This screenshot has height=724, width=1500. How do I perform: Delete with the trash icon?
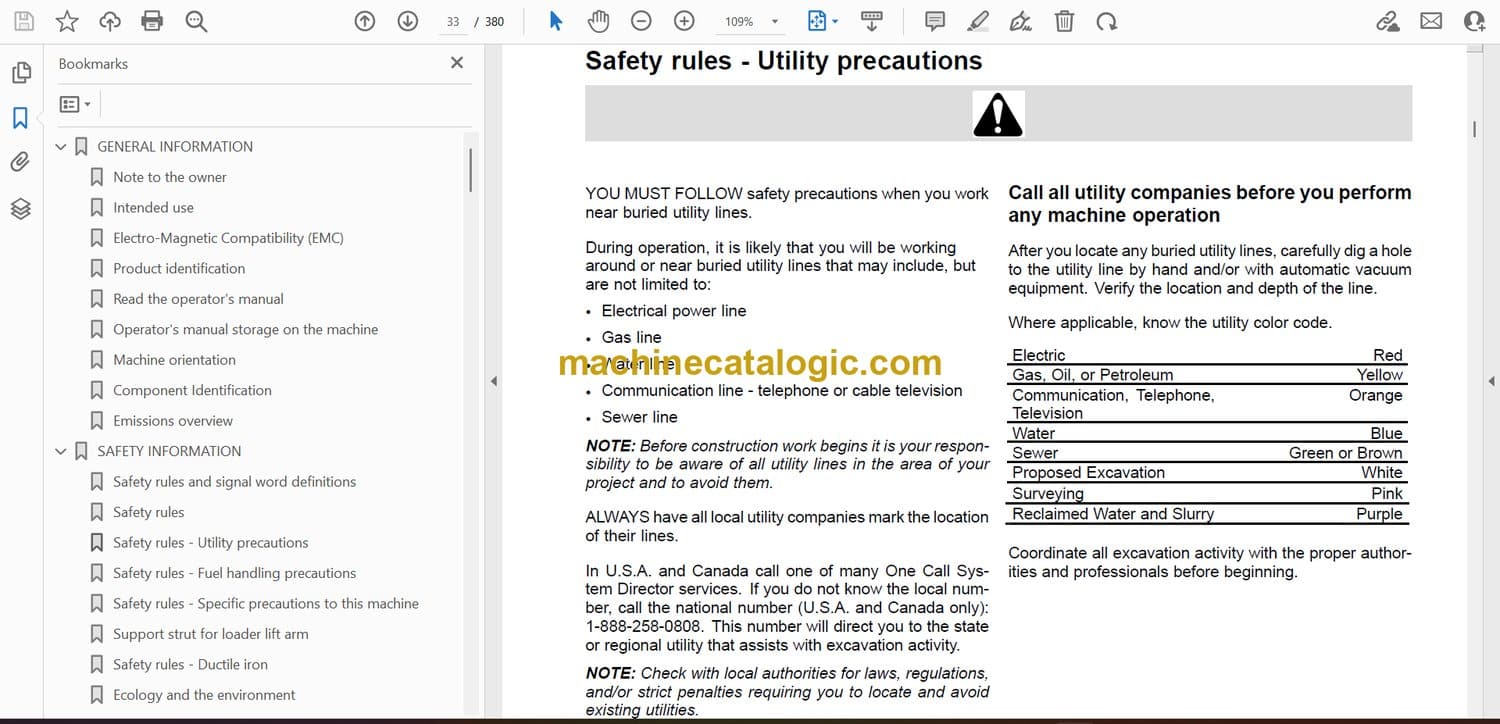pos(1065,21)
